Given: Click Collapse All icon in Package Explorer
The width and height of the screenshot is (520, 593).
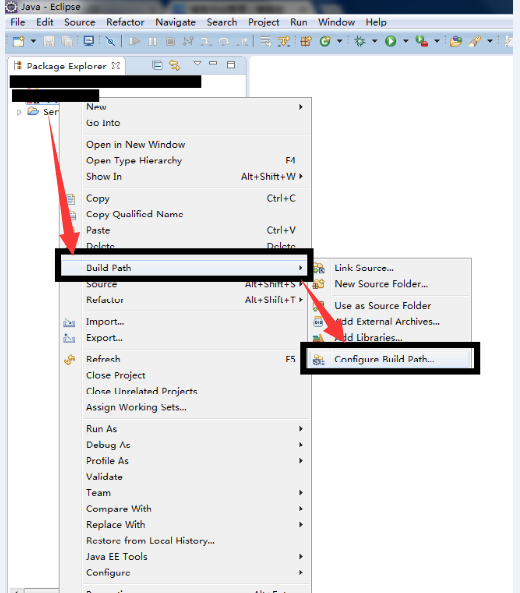Looking at the screenshot, I should click(x=157, y=65).
